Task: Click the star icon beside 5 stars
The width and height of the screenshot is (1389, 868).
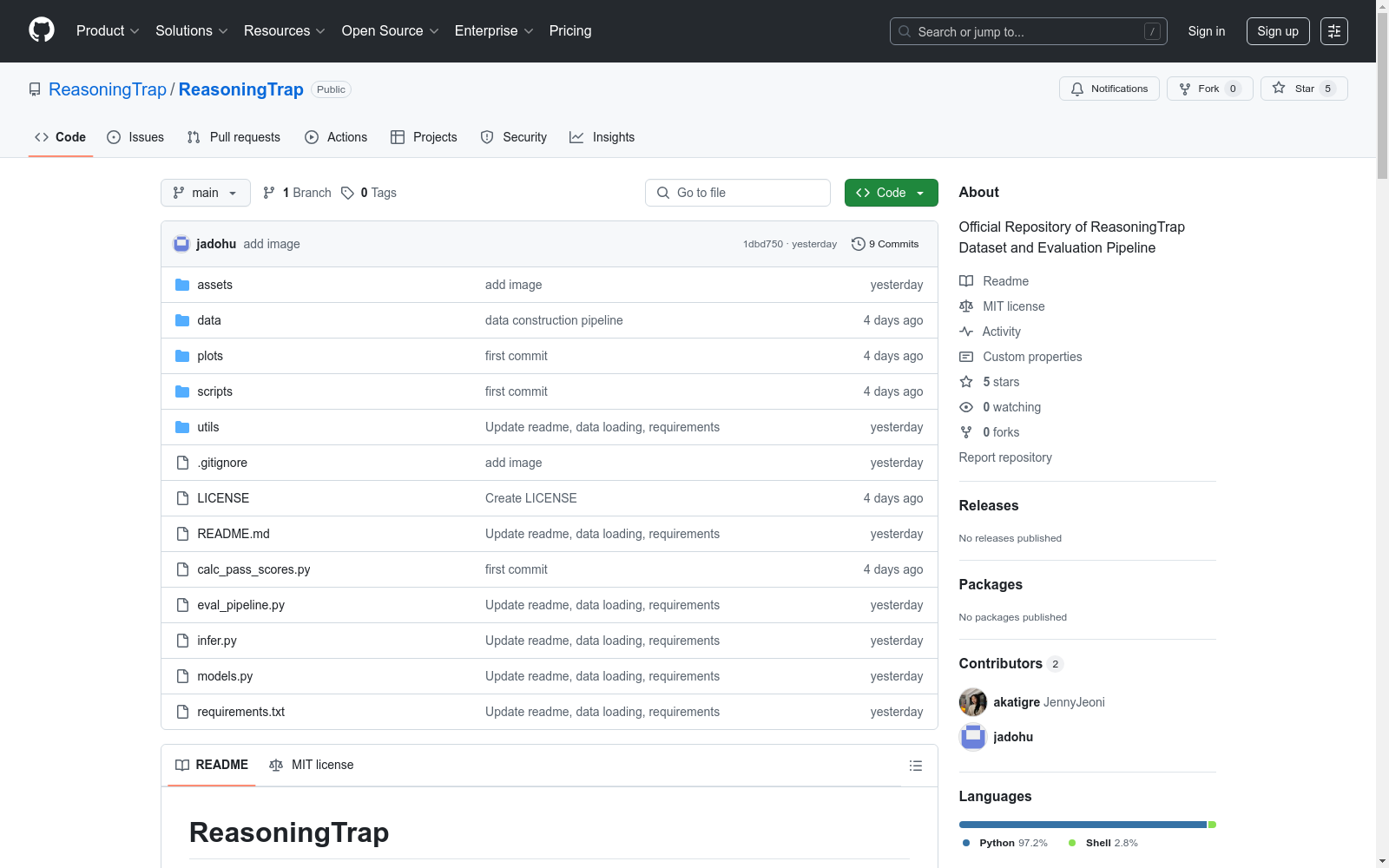Action: coord(966,382)
